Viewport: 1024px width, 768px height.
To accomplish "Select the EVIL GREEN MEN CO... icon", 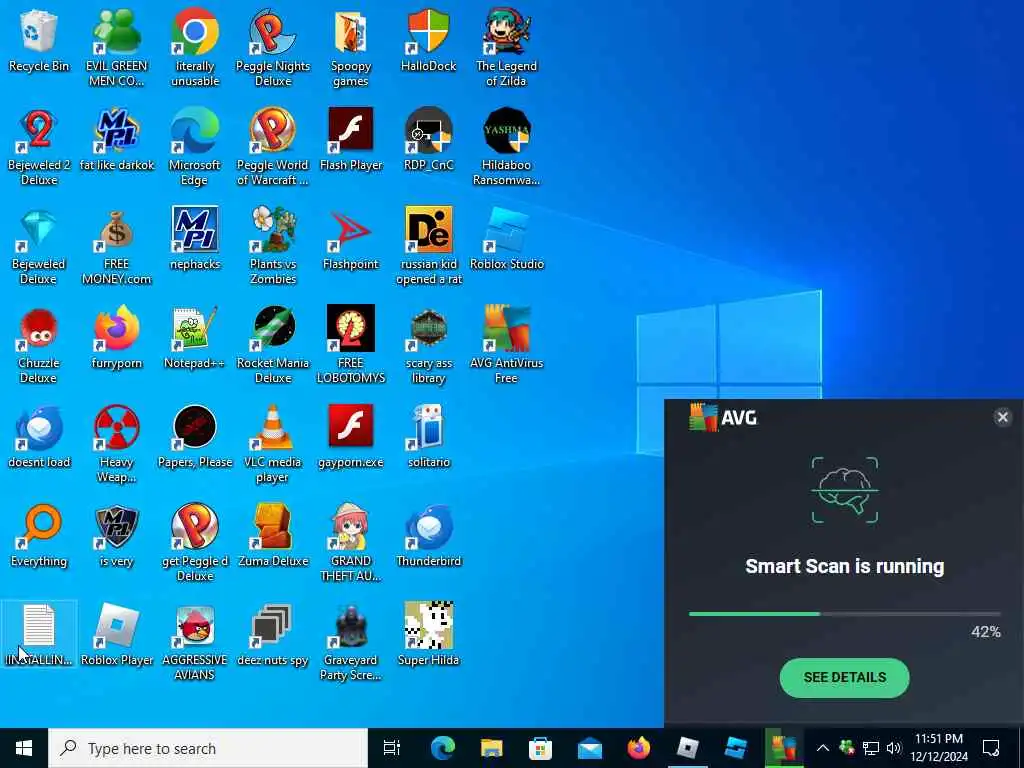I will [x=116, y=46].
